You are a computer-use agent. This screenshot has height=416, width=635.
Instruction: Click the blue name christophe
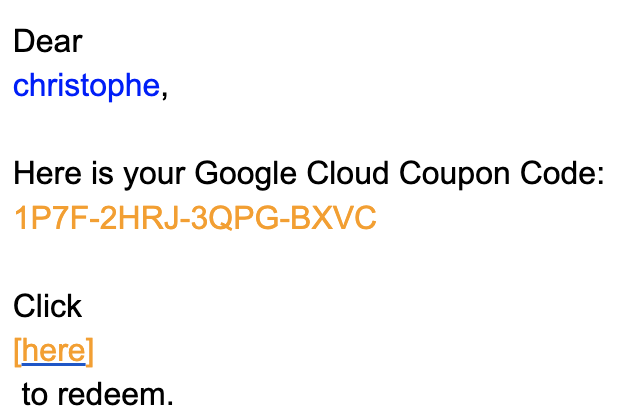point(86,86)
